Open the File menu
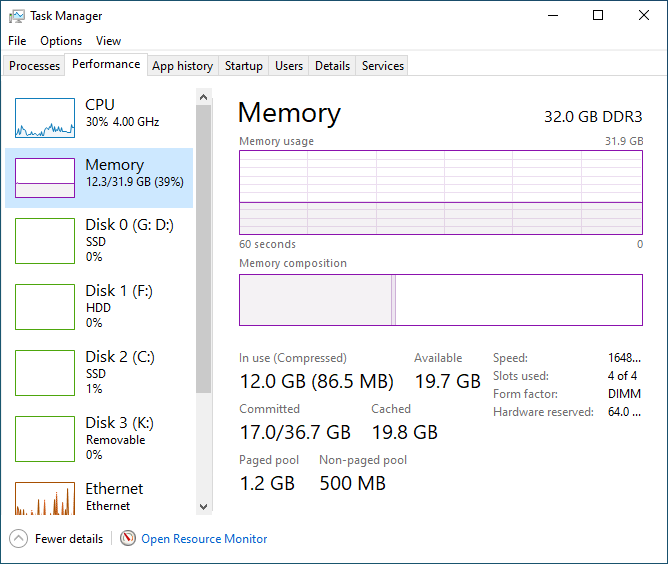The height and width of the screenshot is (564, 668). [x=17, y=41]
